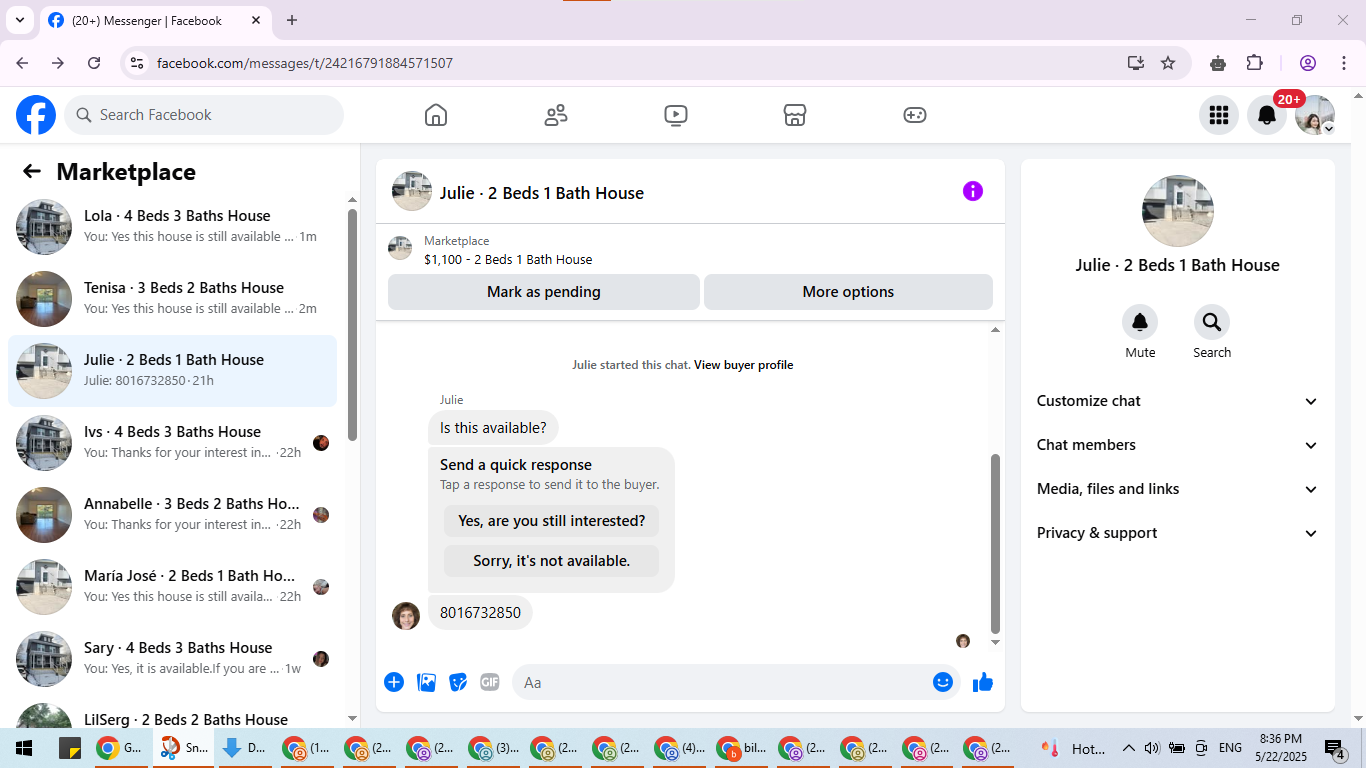The width and height of the screenshot is (1366, 768).
Task: Send quick response "Sorry, it's not available."
Action: click(552, 561)
